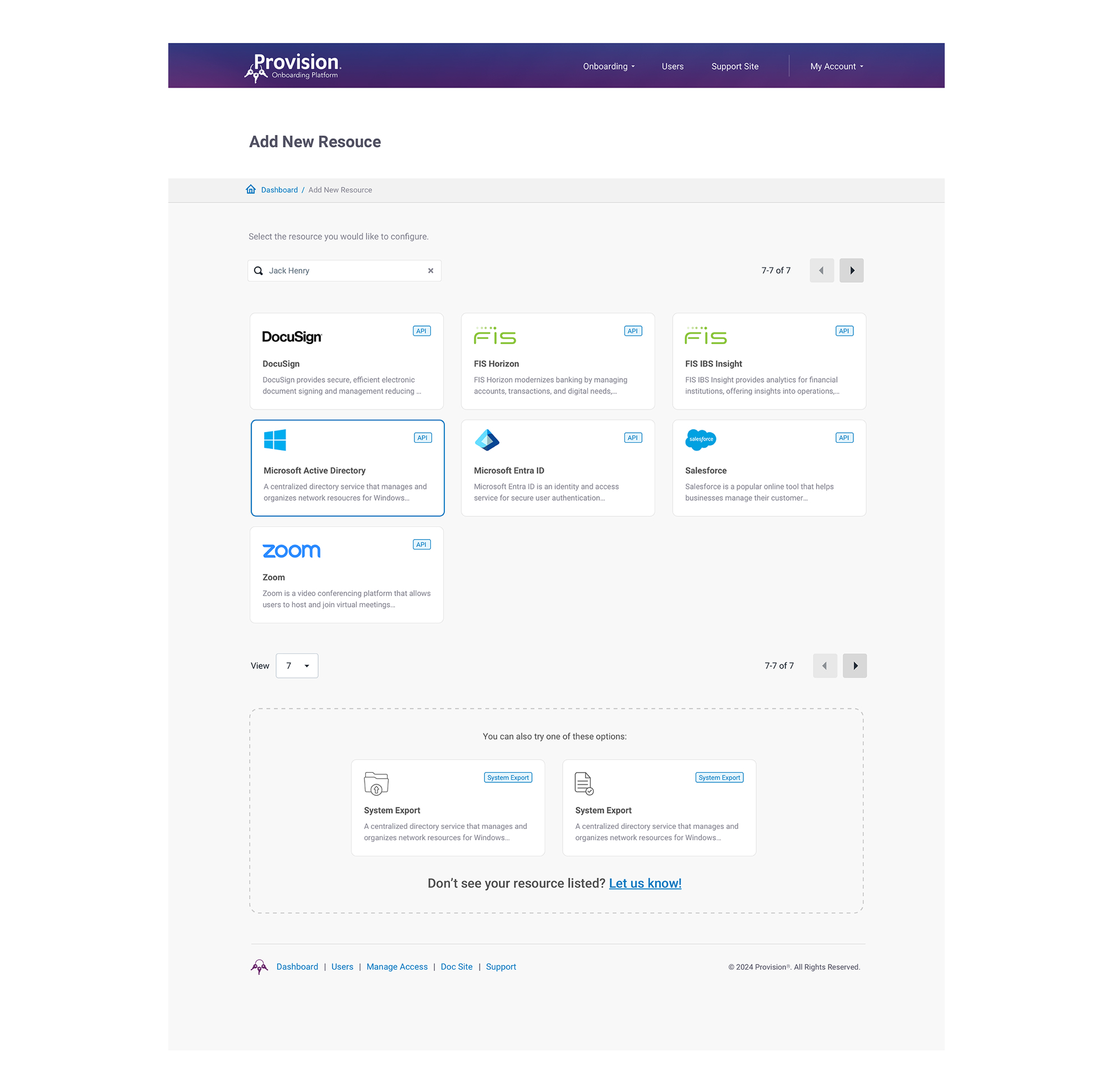This screenshot has width=1113, height=1092.
Task: Click the Zoom logo card
Action: tap(291, 550)
